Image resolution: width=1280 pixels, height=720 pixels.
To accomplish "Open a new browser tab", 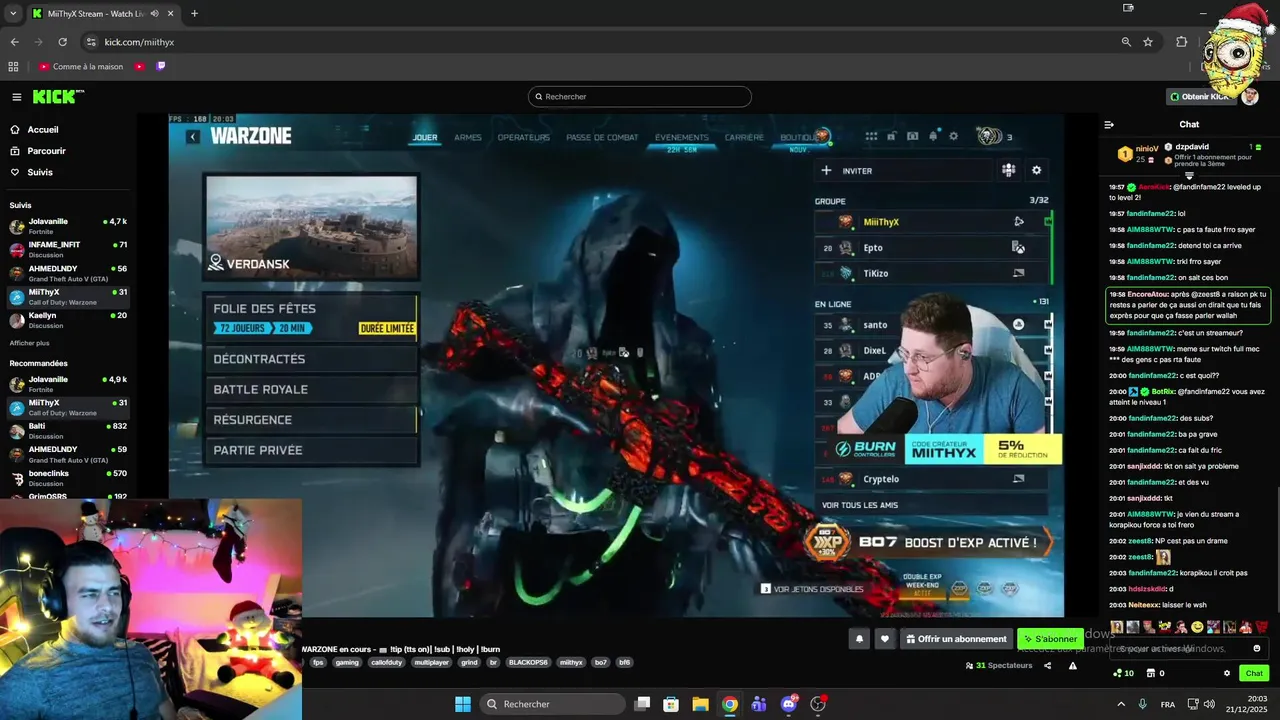I will [194, 14].
